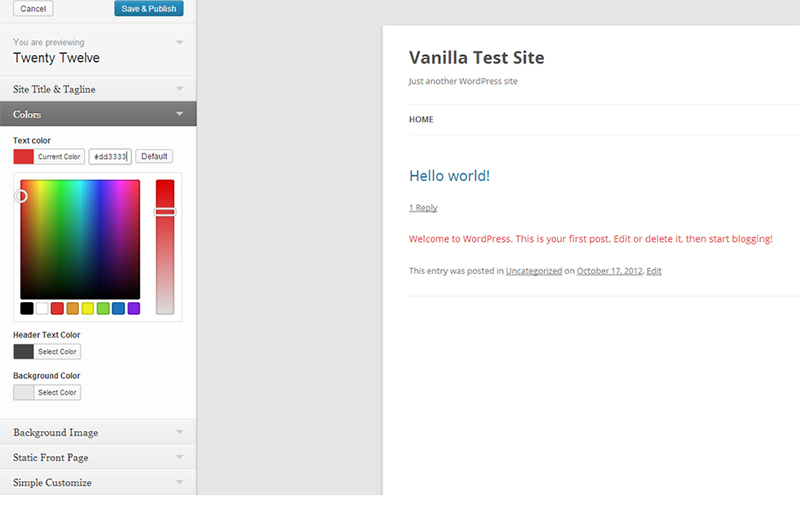
Task: Reset text color with Default button
Action: click(154, 157)
